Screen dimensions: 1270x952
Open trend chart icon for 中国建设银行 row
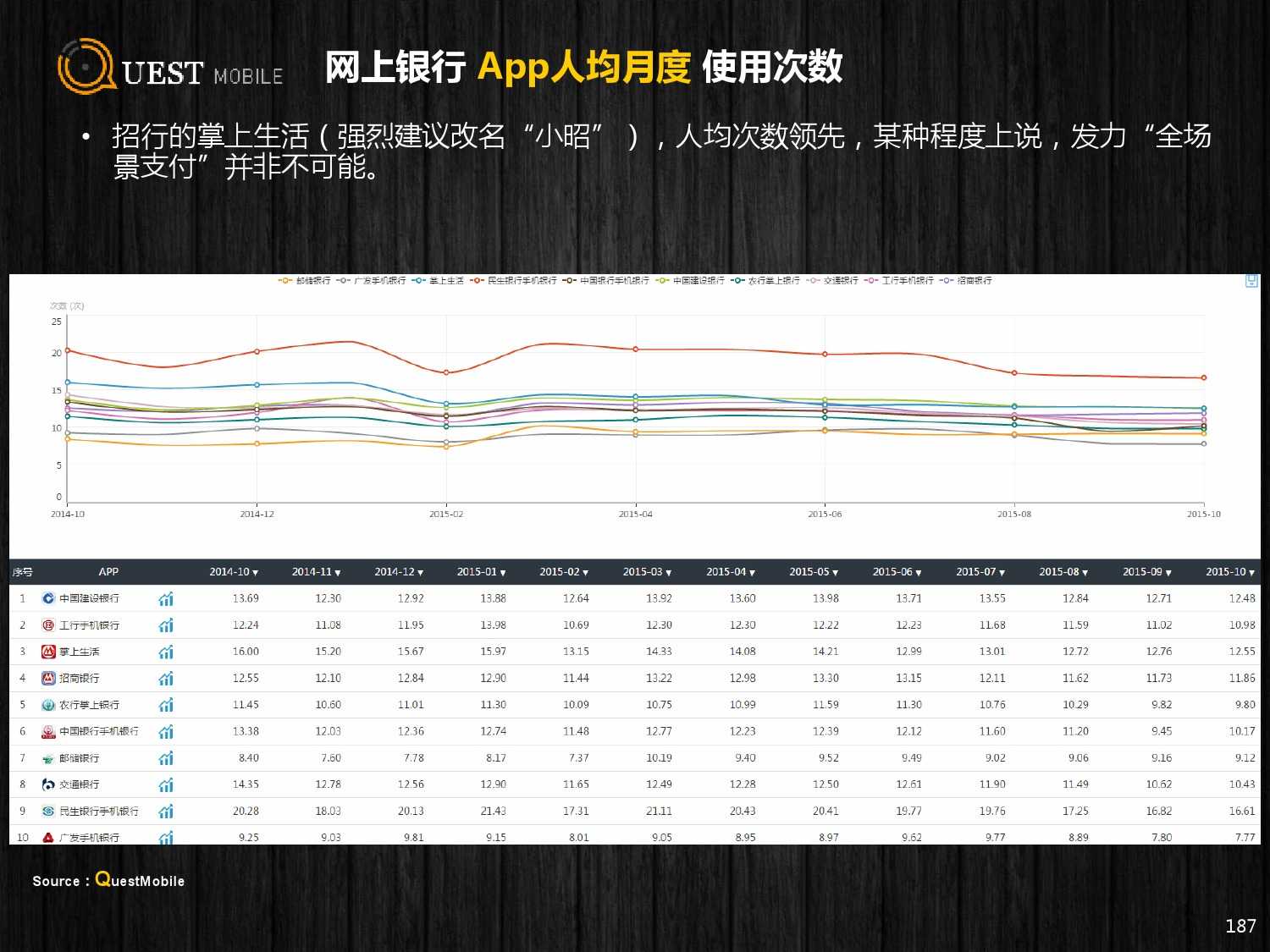pos(166,599)
